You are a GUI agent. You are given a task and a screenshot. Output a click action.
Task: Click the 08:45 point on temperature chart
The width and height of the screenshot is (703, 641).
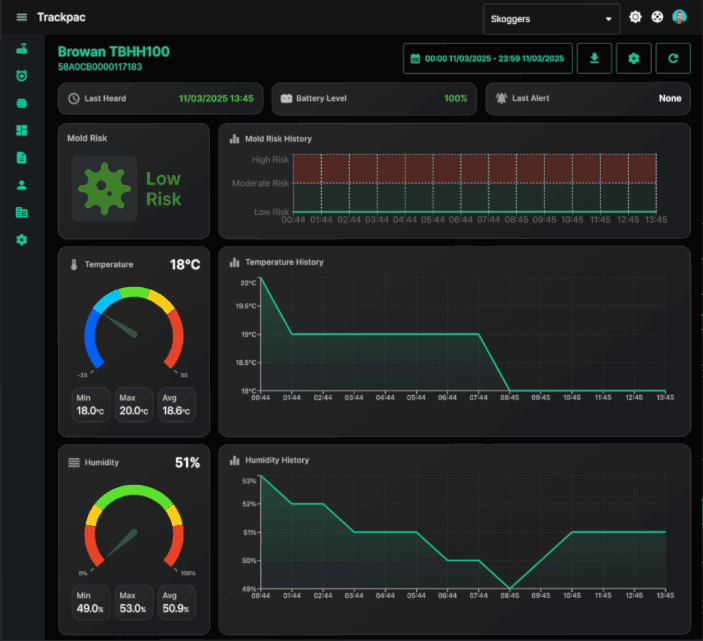point(510,390)
